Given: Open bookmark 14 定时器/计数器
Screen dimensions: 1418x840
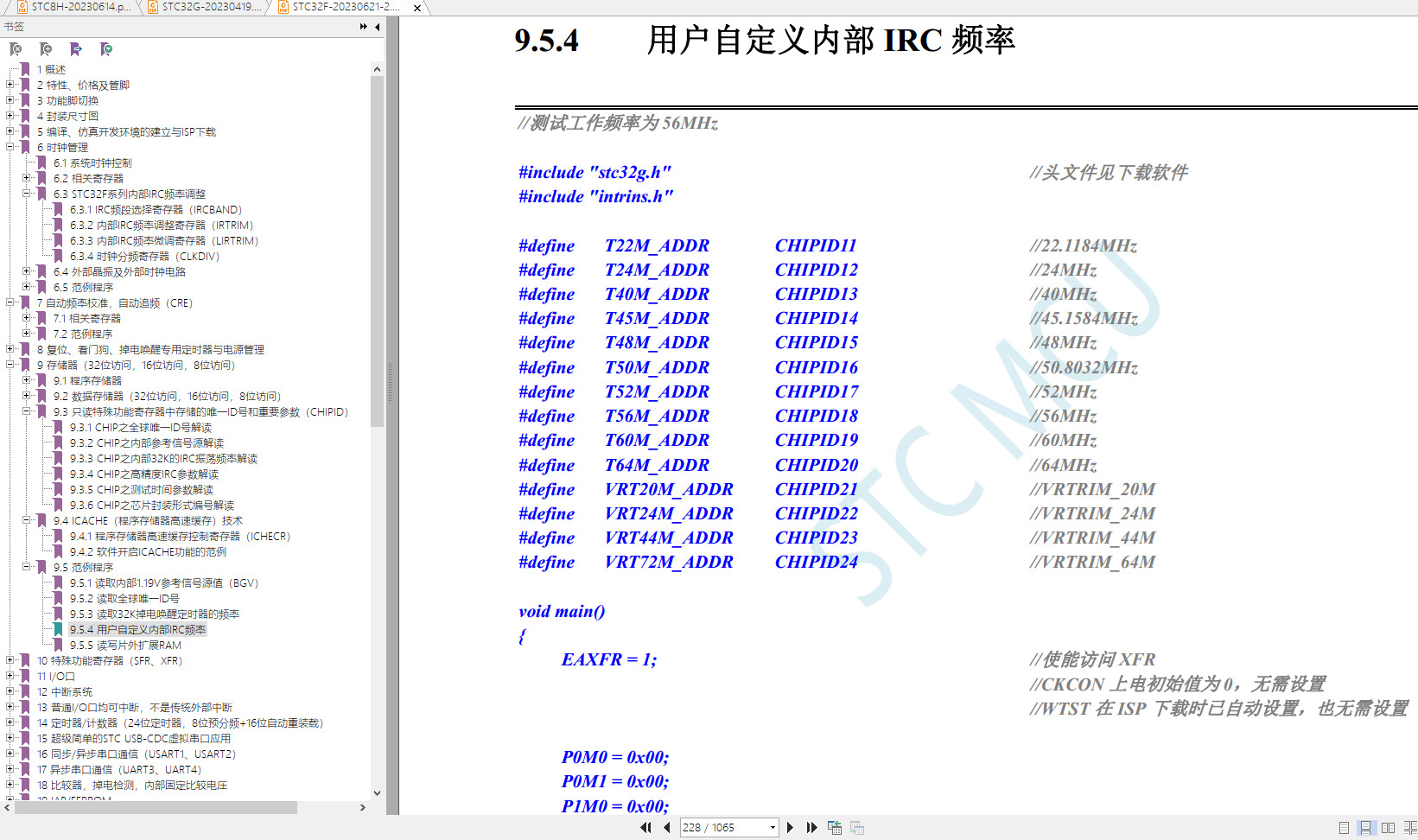Looking at the screenshot, I should (180, 722).
